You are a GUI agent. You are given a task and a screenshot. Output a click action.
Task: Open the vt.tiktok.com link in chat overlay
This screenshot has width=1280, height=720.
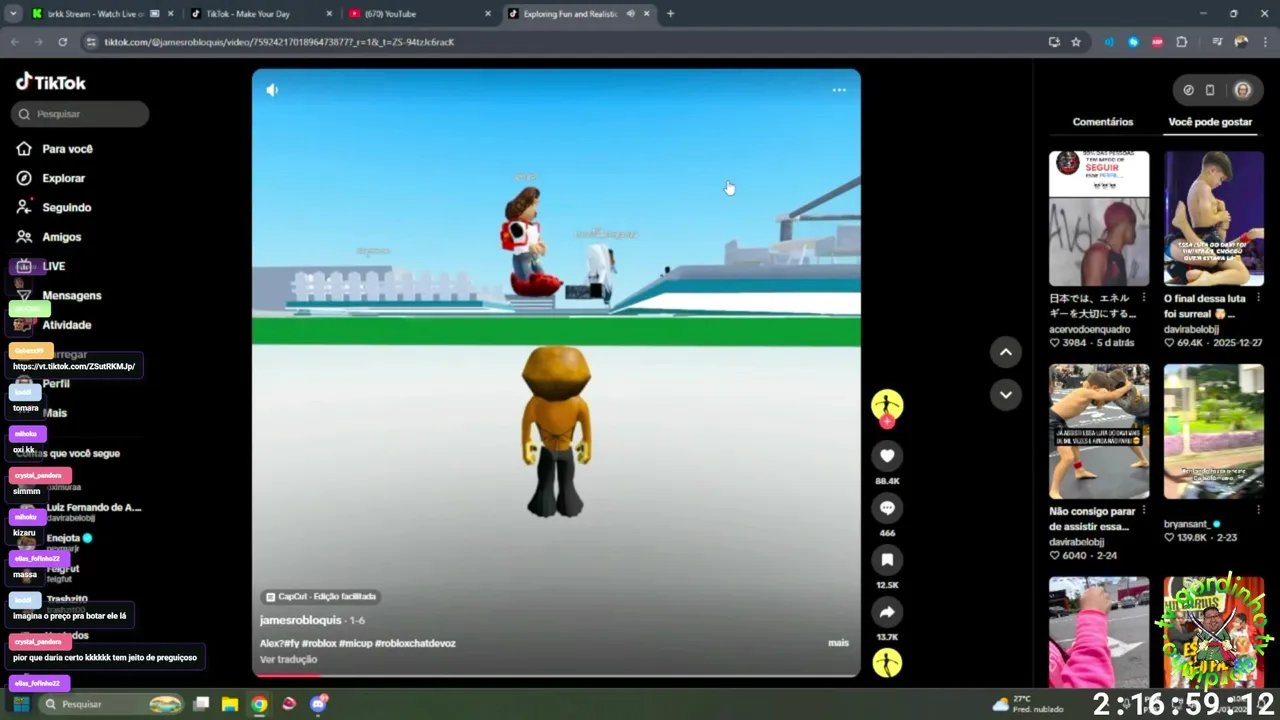[74, 367]
